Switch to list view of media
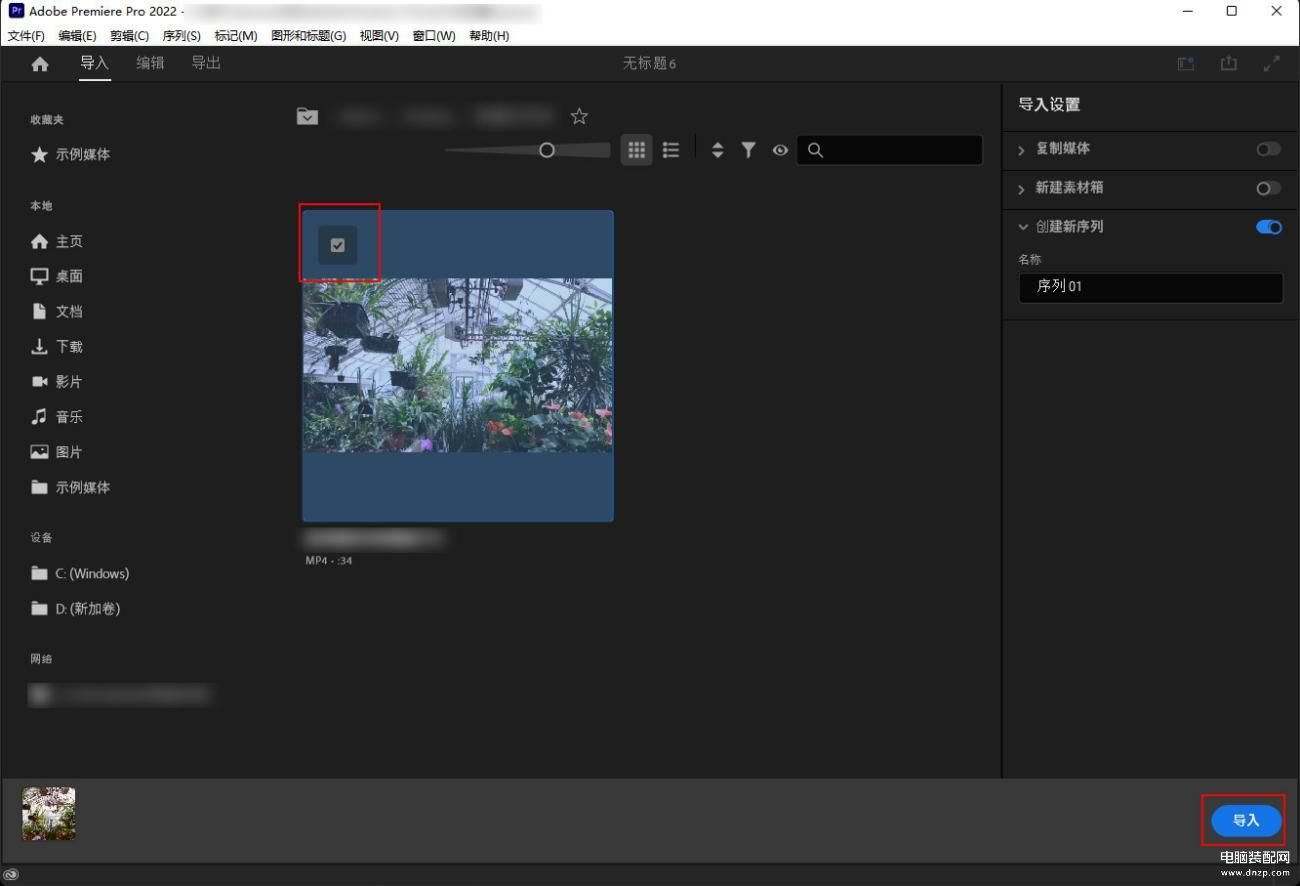 [671, 150]
